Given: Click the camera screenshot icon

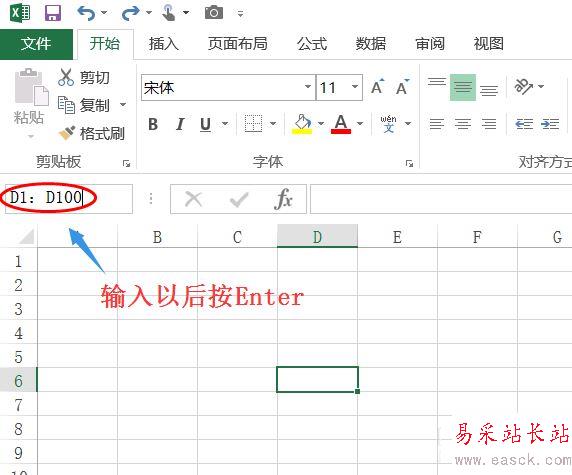Looking at the screenshot, I should 214,13.
